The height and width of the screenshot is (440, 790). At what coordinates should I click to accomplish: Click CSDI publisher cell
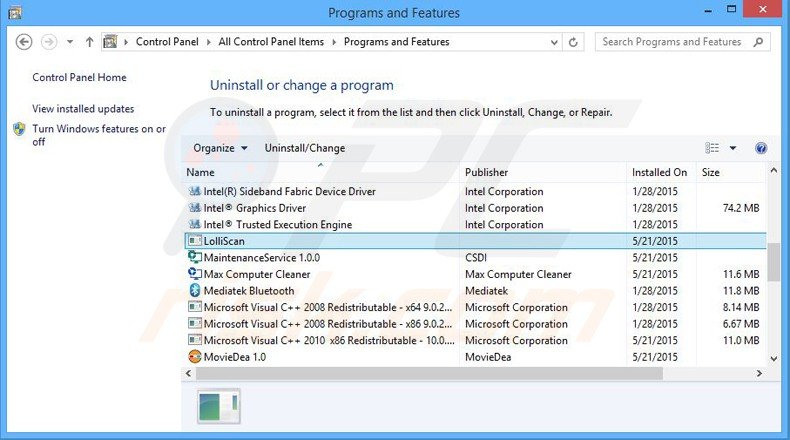[x=476, y=258]
